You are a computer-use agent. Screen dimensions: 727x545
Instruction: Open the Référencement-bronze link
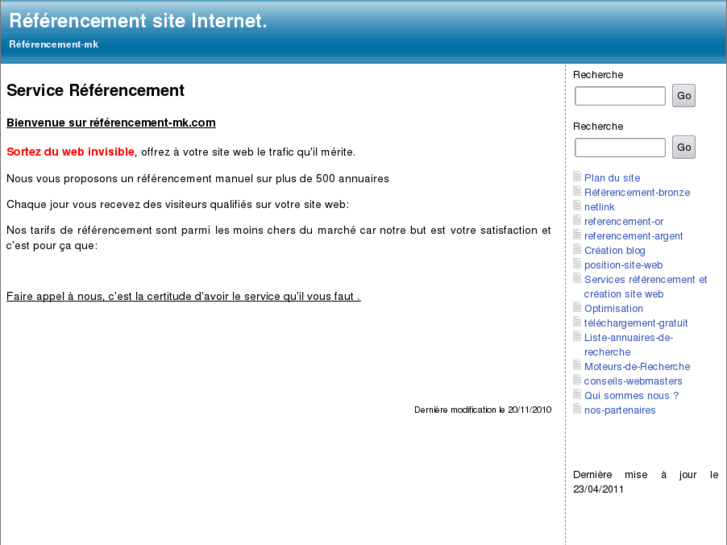point(637,192)
